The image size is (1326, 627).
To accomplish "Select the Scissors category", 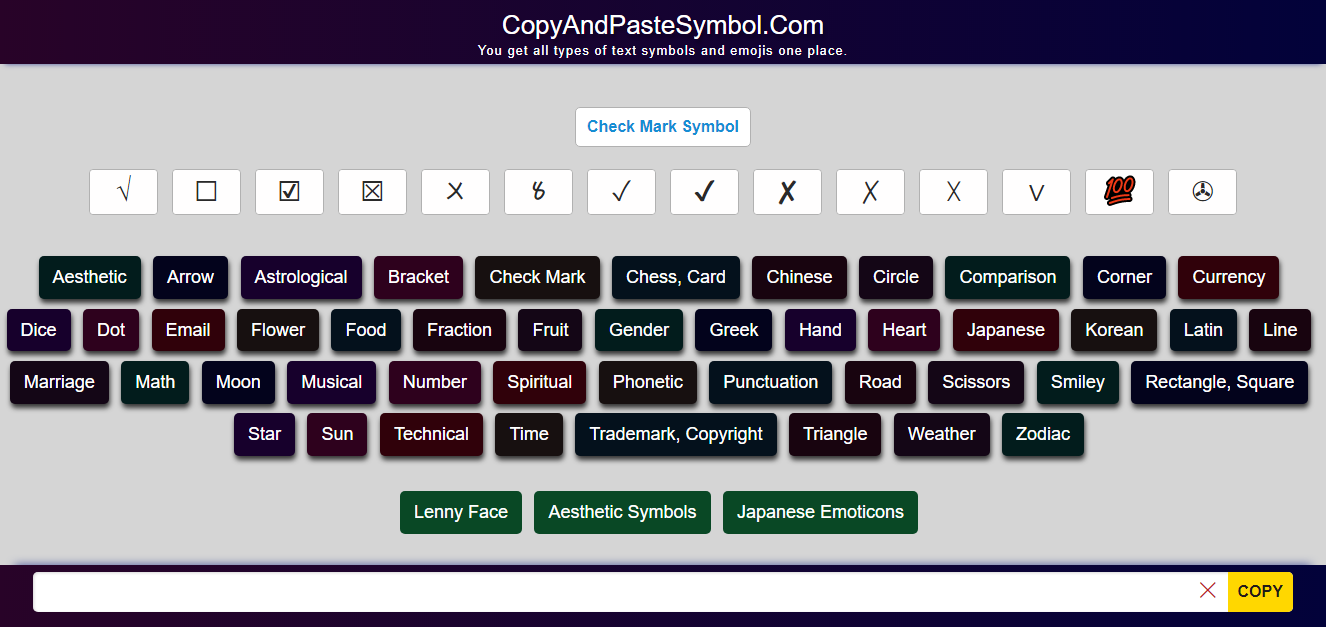I will coord(976,382).
